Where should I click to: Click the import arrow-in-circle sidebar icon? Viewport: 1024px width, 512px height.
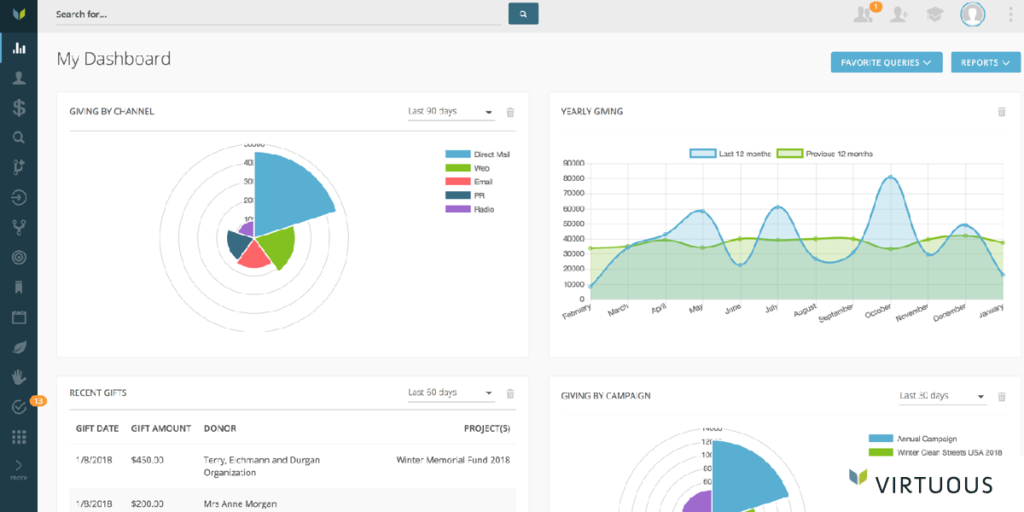(x=19, y=197)
